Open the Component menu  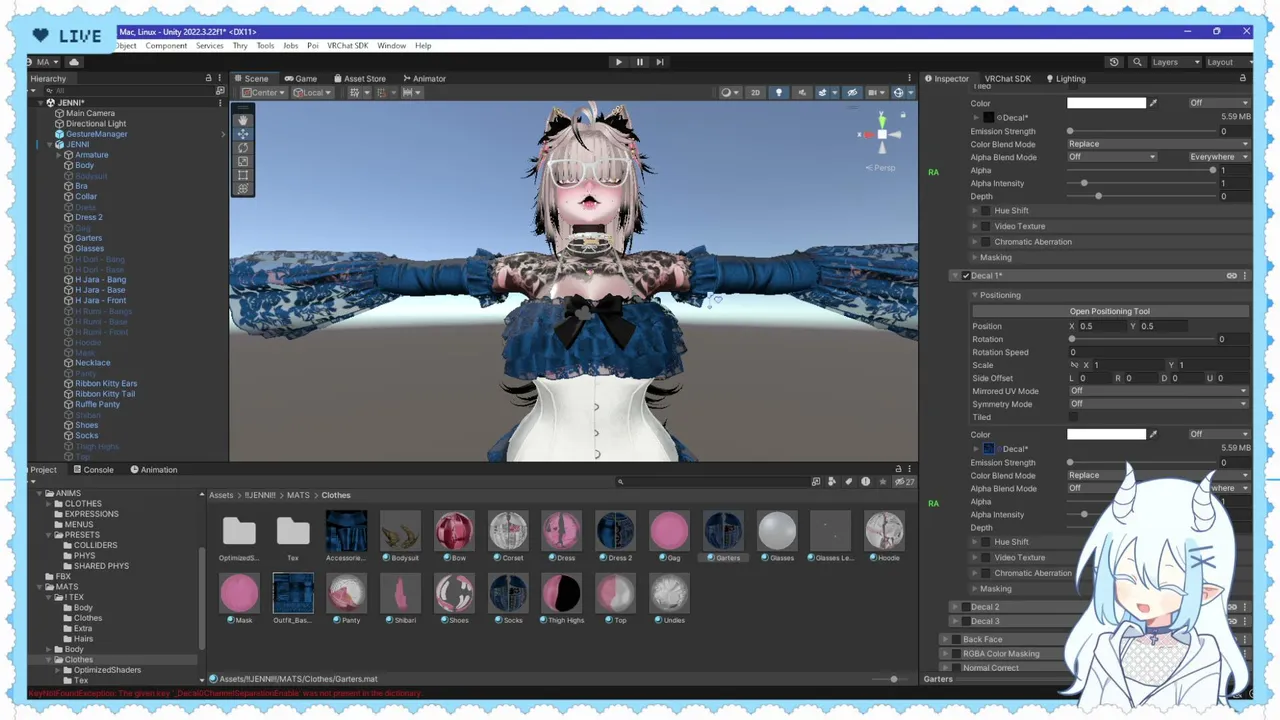coord(166,46)
